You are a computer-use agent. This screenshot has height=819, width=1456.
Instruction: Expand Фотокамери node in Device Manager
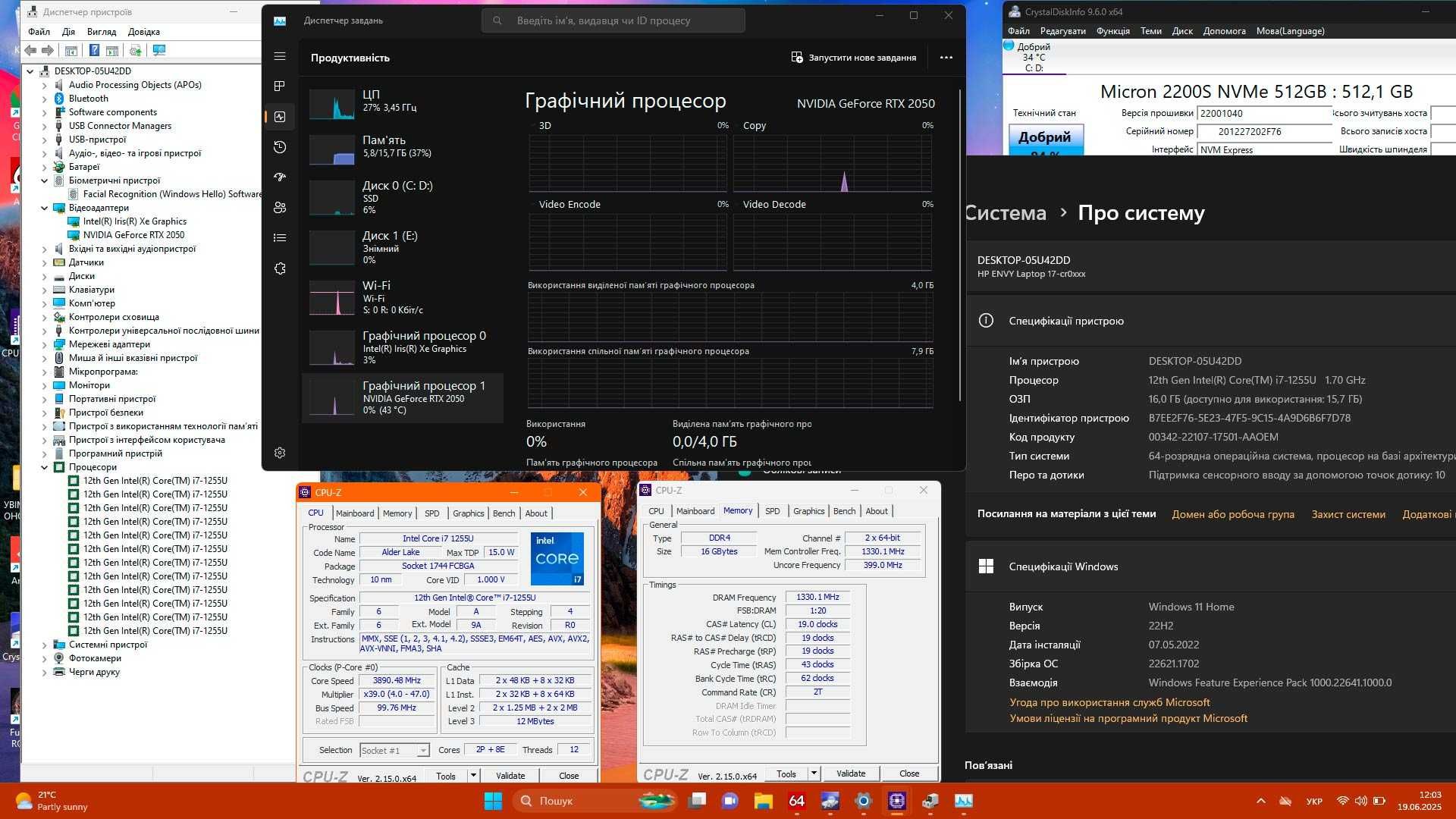(x=44, y=658)
